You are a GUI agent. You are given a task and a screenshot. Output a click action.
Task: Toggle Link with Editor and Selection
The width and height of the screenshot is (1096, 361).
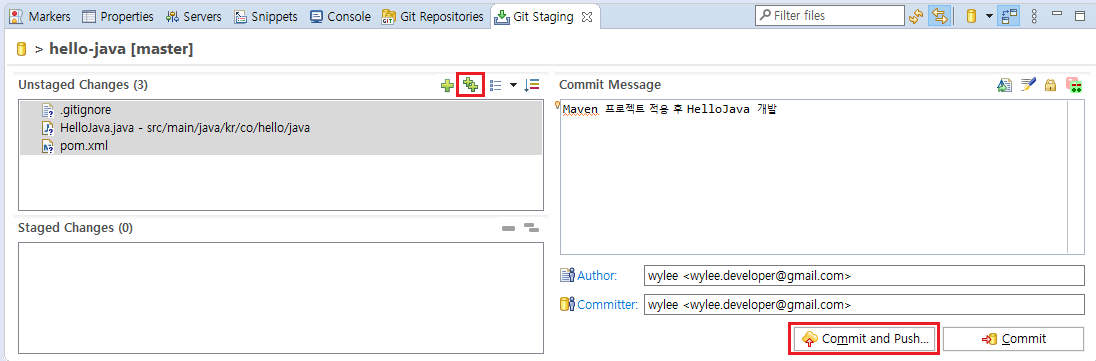coord(939,16)
